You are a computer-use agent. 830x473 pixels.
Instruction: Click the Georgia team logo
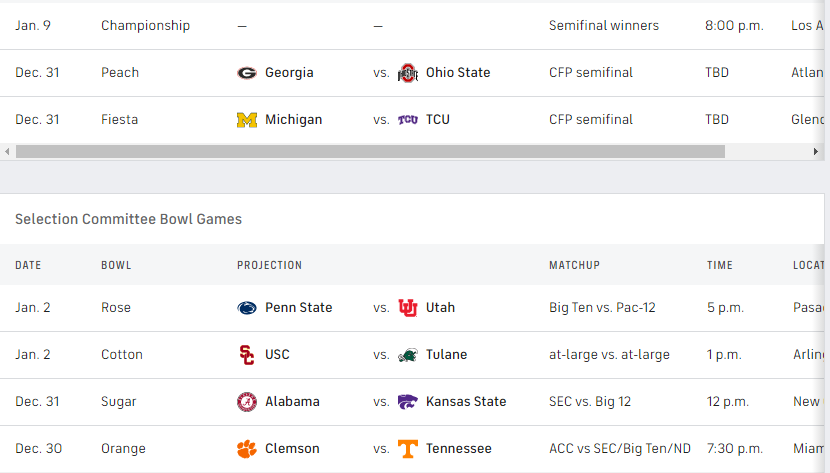247,73
